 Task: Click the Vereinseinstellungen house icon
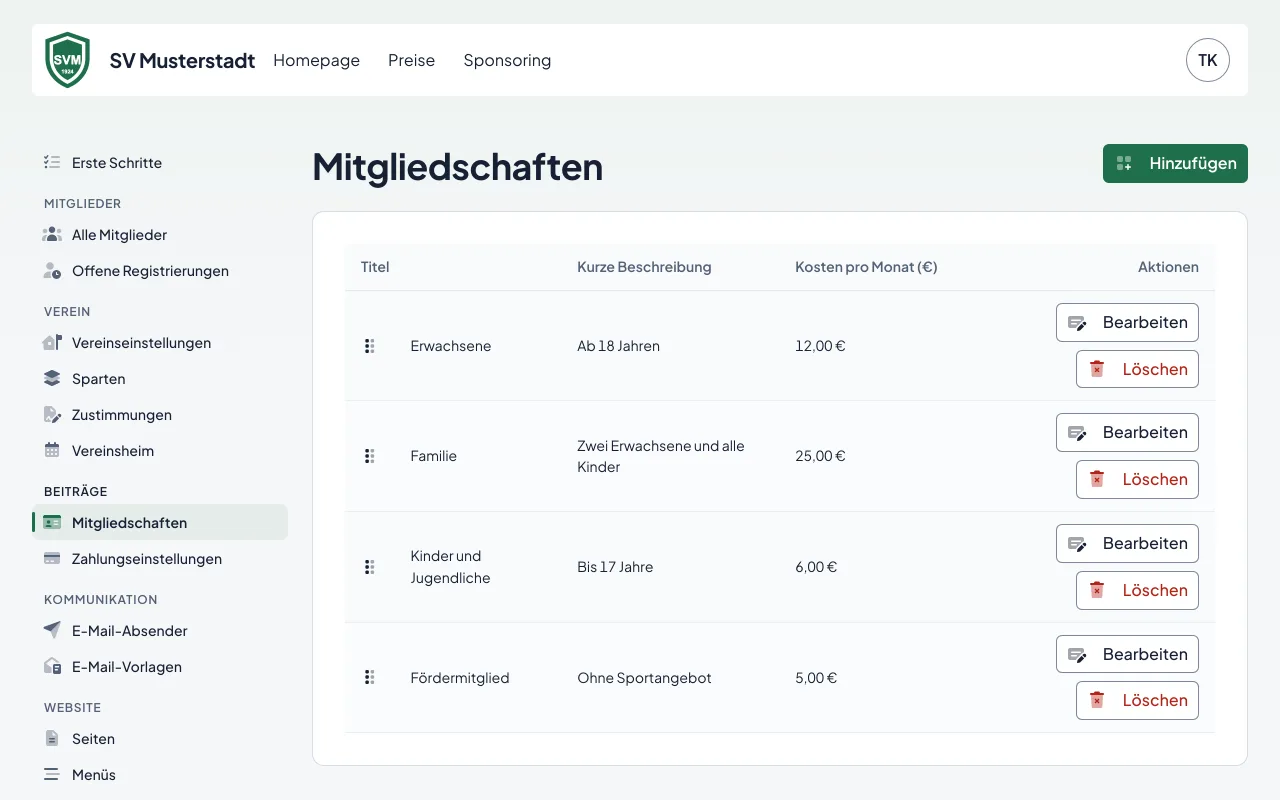(x=52, y=342)
